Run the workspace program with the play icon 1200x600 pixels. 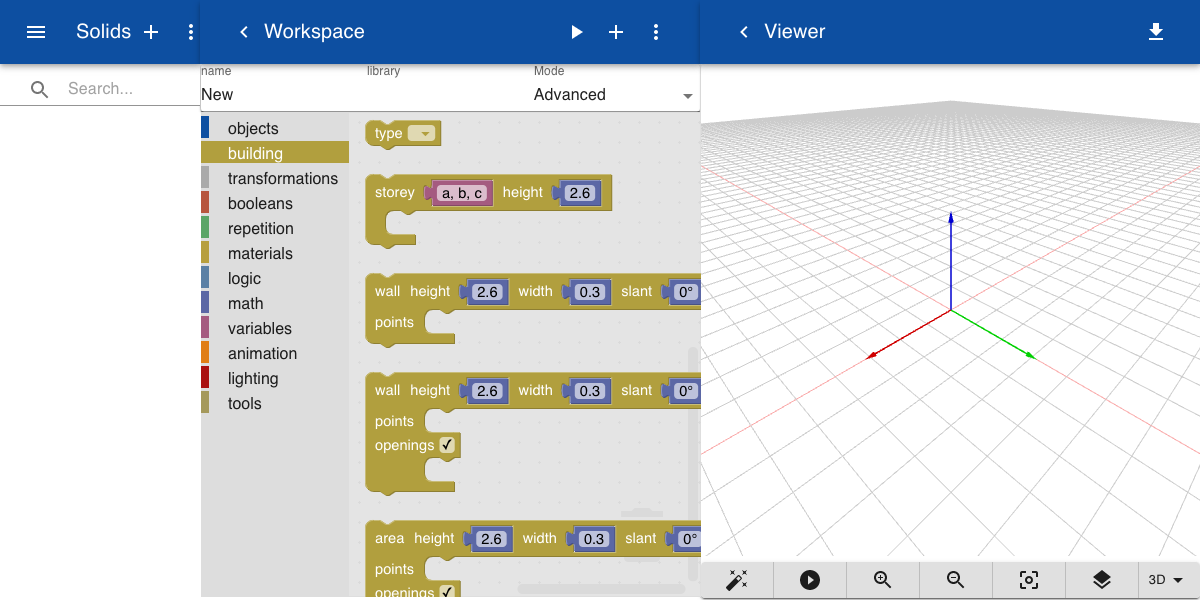tap(576, 32)
